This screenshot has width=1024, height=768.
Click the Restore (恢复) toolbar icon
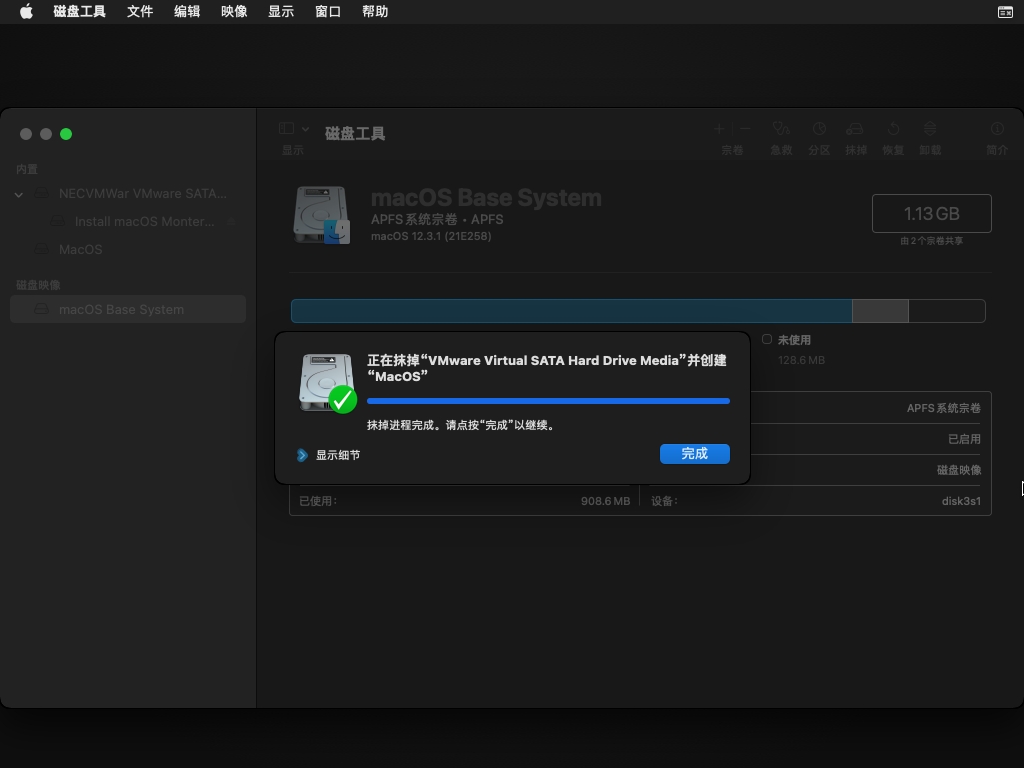point(893,129)
